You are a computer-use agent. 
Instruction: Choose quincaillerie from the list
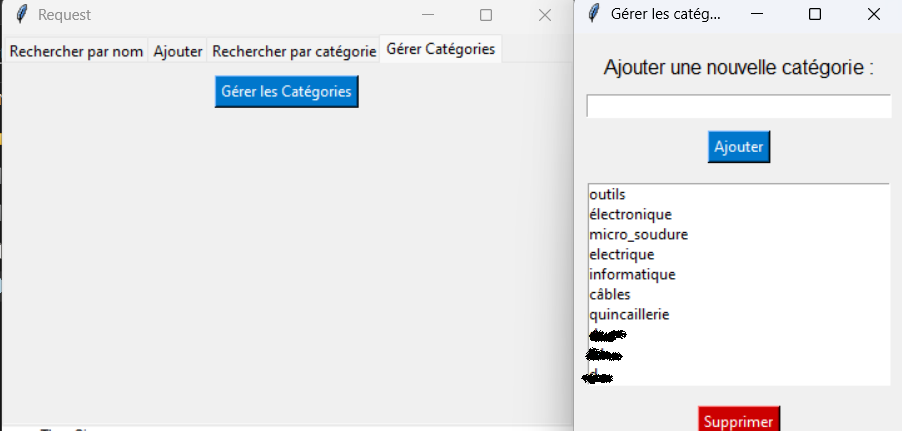pos(629,314)
